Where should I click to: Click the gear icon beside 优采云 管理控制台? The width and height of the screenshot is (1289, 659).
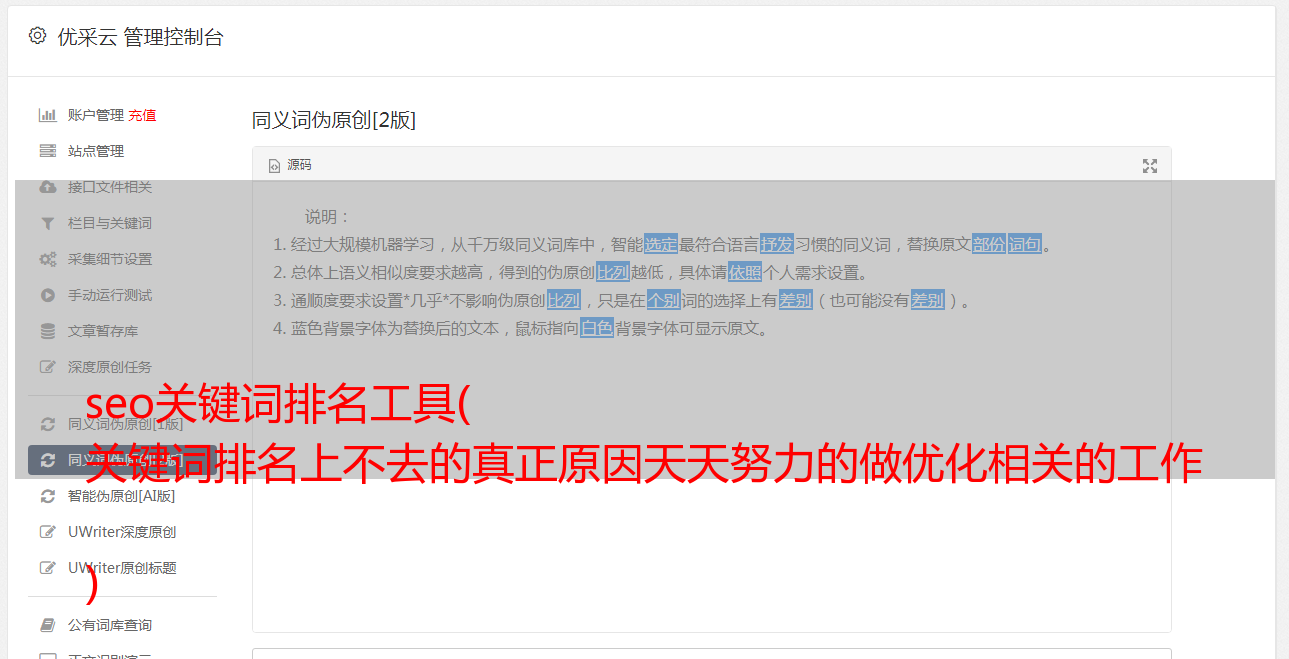(x=37, y=36)
